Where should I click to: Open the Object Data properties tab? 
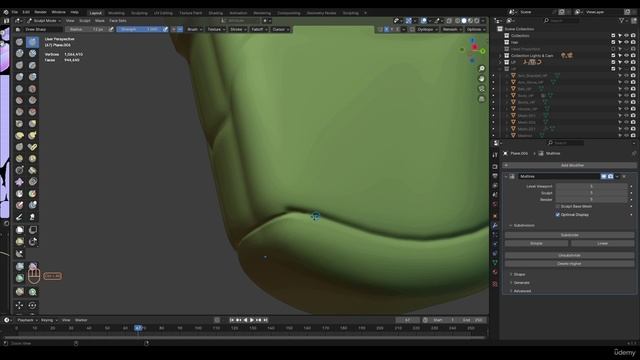(495, 262)
